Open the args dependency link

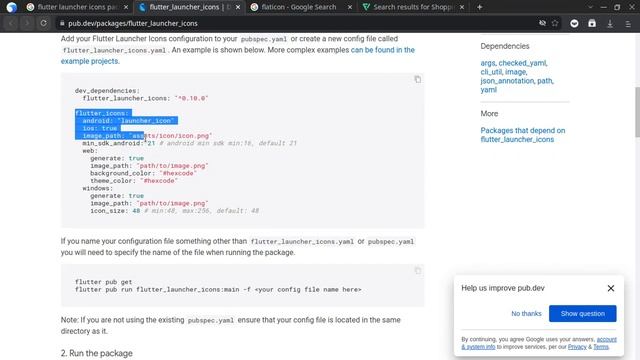tap(487, 63)
